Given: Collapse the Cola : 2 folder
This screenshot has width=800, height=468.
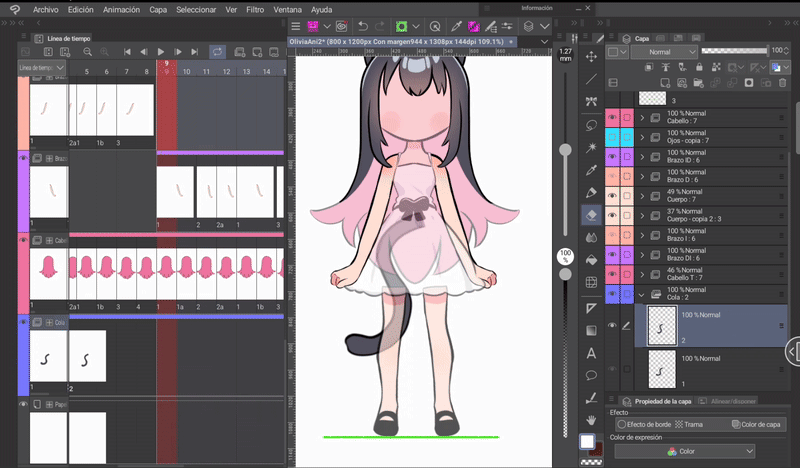Looking at the screenshot, I should [641, 295].
